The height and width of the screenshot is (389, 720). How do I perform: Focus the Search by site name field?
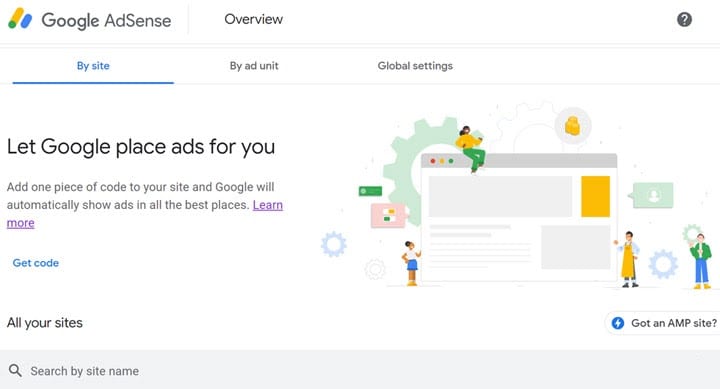coord(360,370)
